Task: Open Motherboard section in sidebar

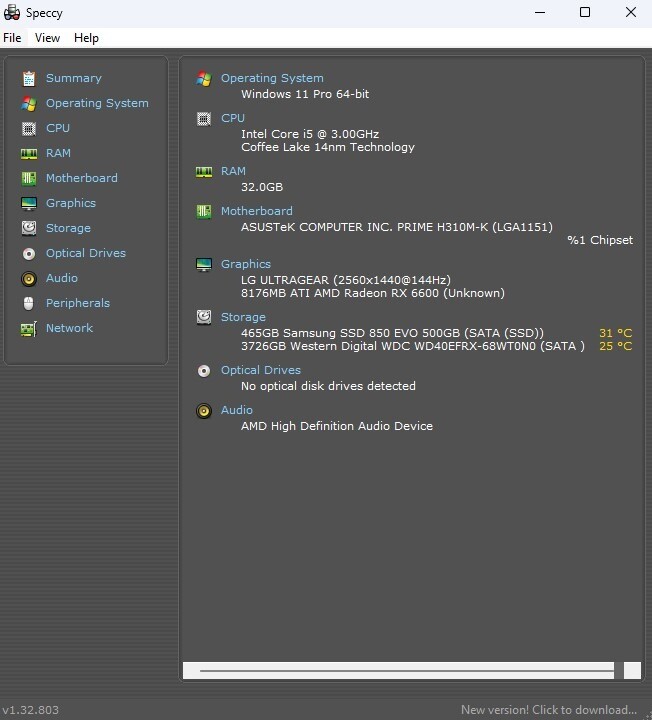Action: click(82, 178)
